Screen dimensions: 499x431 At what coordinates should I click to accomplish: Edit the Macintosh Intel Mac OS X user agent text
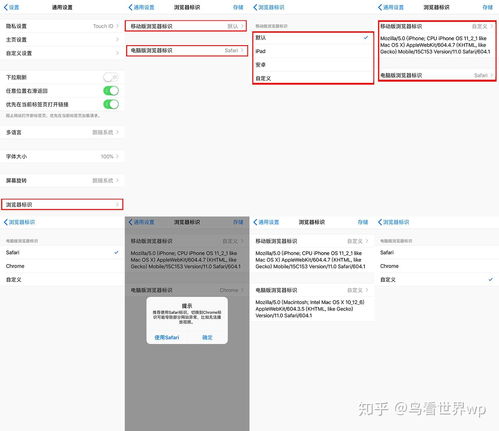310,309
